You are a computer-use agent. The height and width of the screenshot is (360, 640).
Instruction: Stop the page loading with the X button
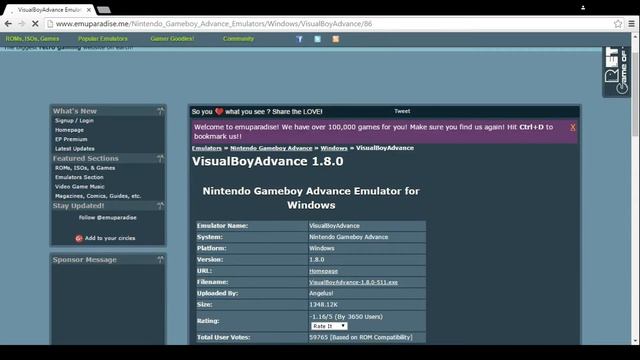click(35, 24)
